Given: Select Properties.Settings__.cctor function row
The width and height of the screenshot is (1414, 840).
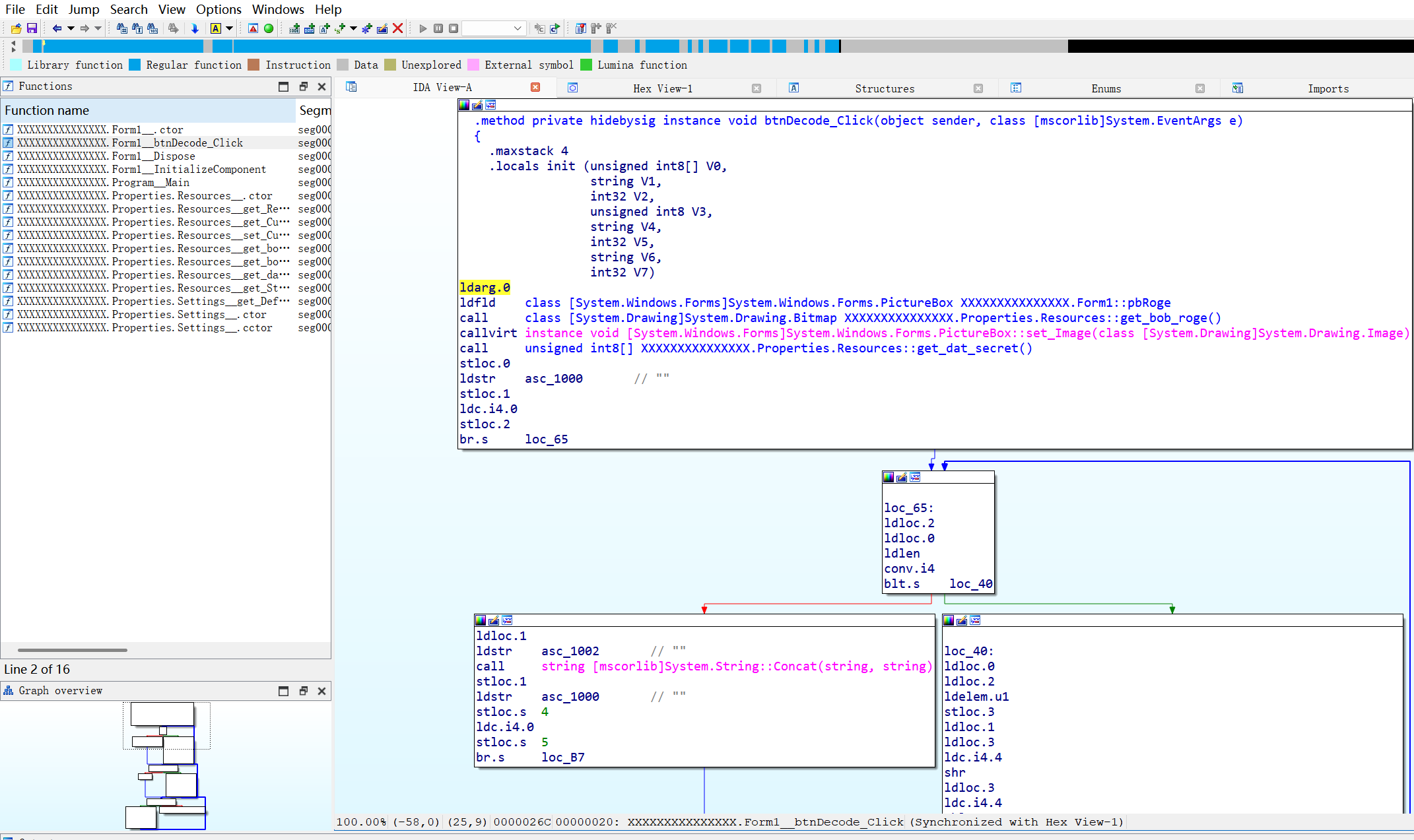Looking at the screenshot, I should pos(166,327).
